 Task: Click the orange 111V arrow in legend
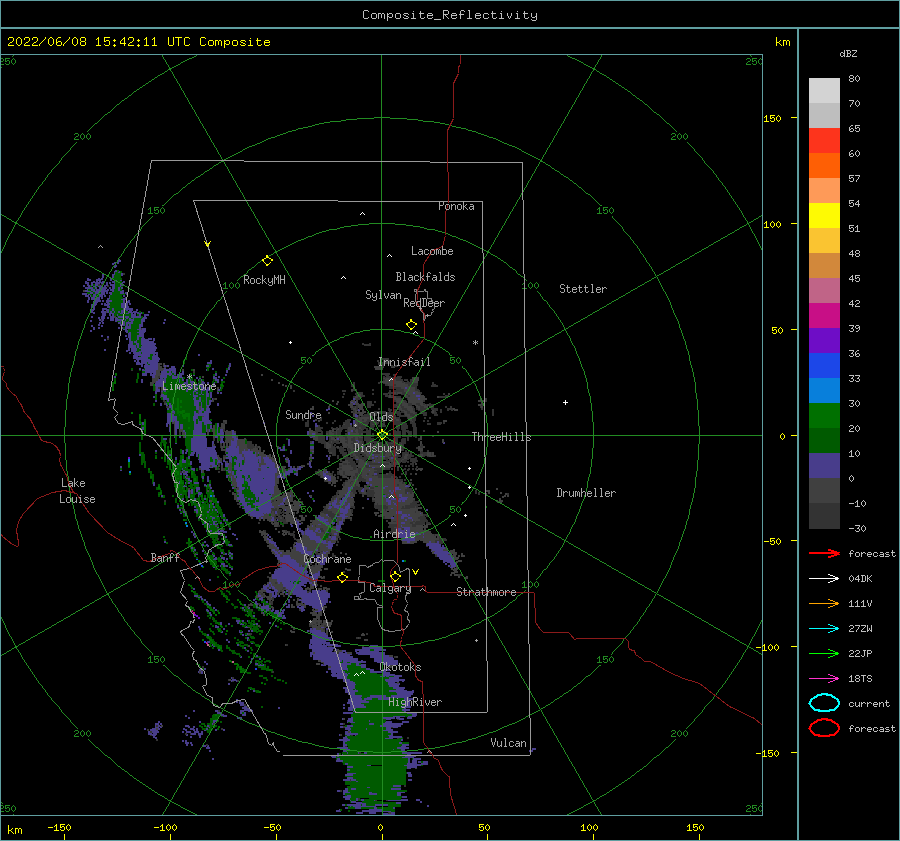point(824,603)
